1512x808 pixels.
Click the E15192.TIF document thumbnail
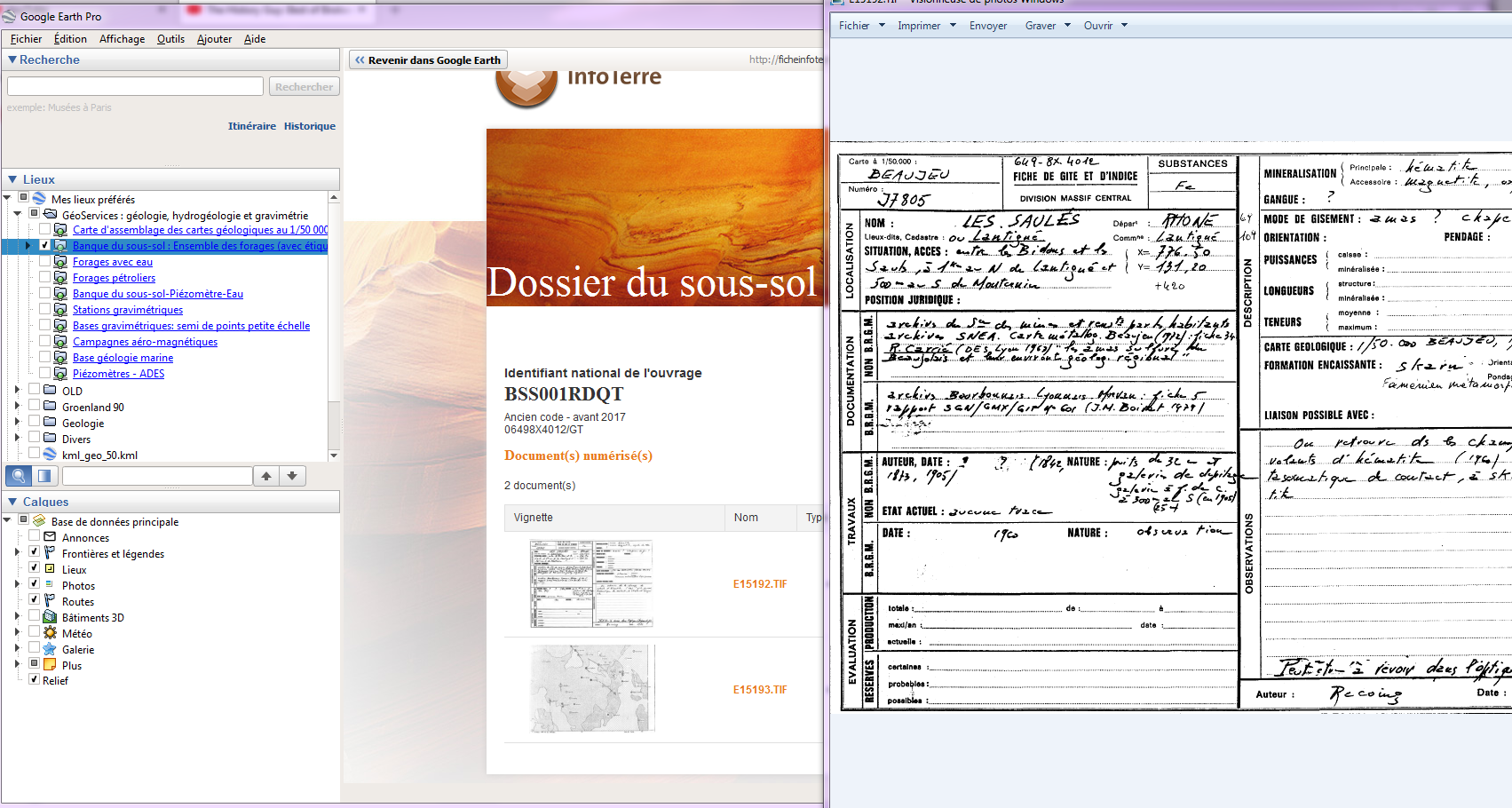click(591, 583)
